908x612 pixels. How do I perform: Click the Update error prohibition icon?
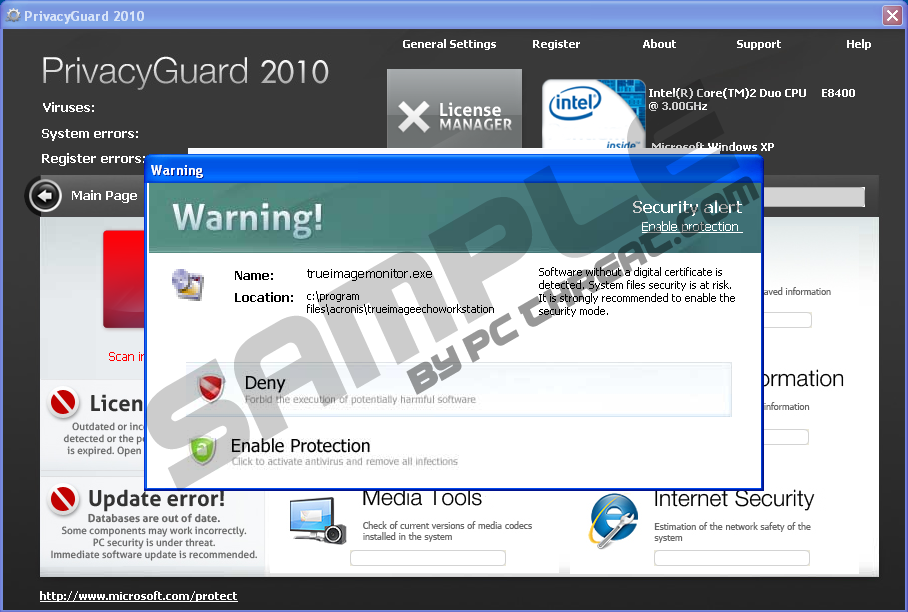pos(63,499)
